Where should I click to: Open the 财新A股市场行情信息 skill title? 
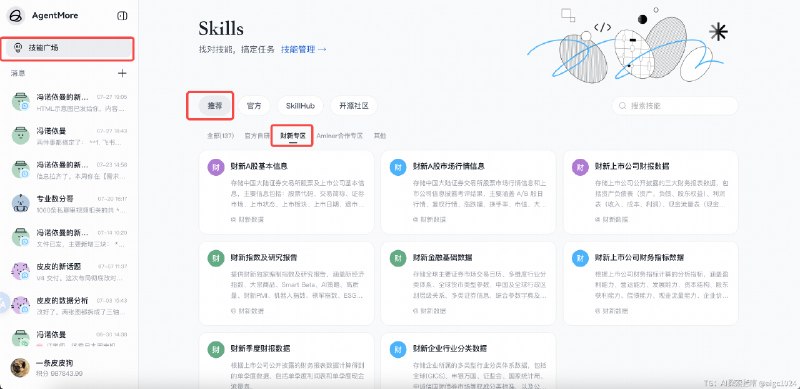tap(448, 166)
